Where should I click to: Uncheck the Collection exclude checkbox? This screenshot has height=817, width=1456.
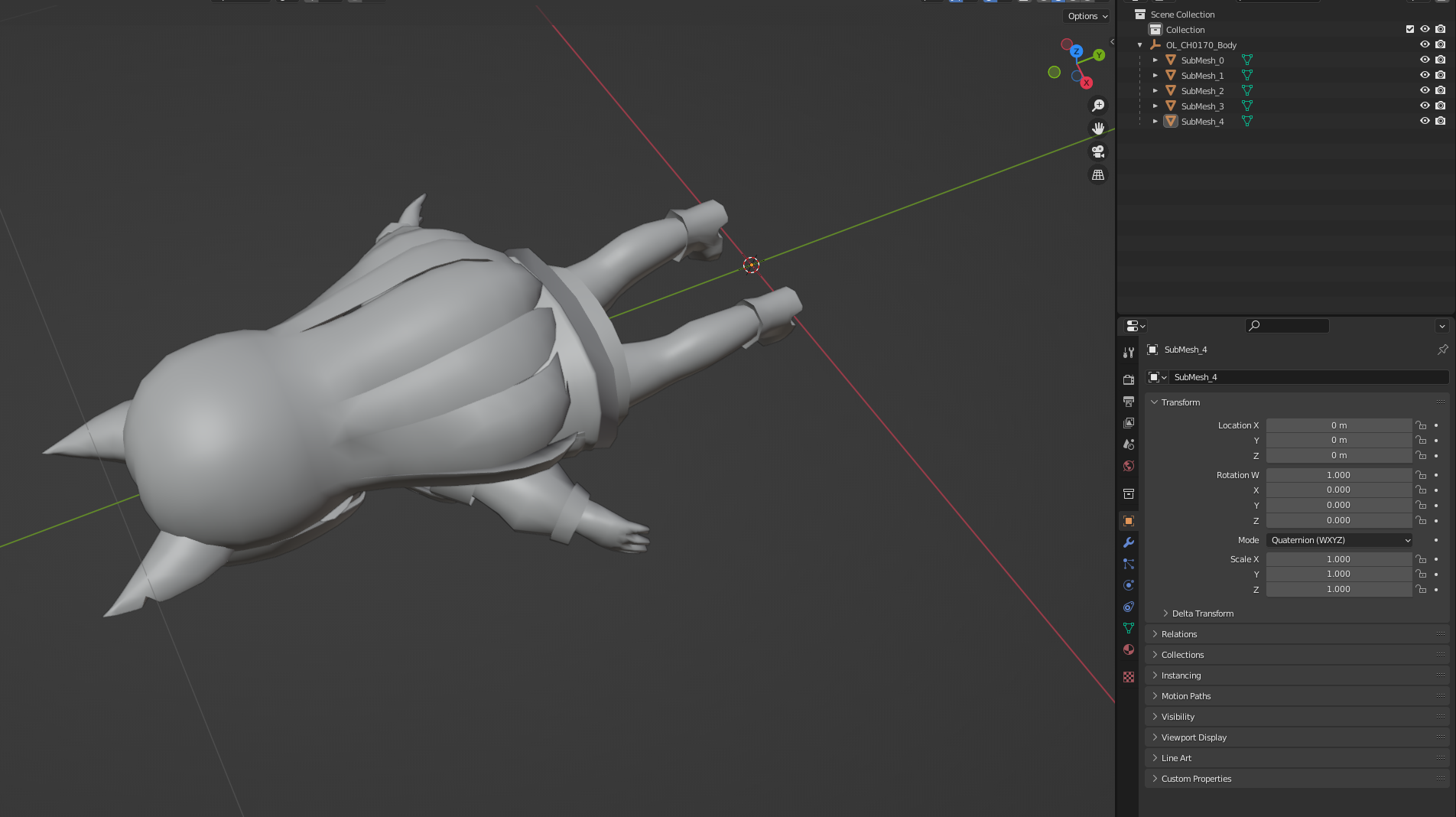tap(1410, 29)
